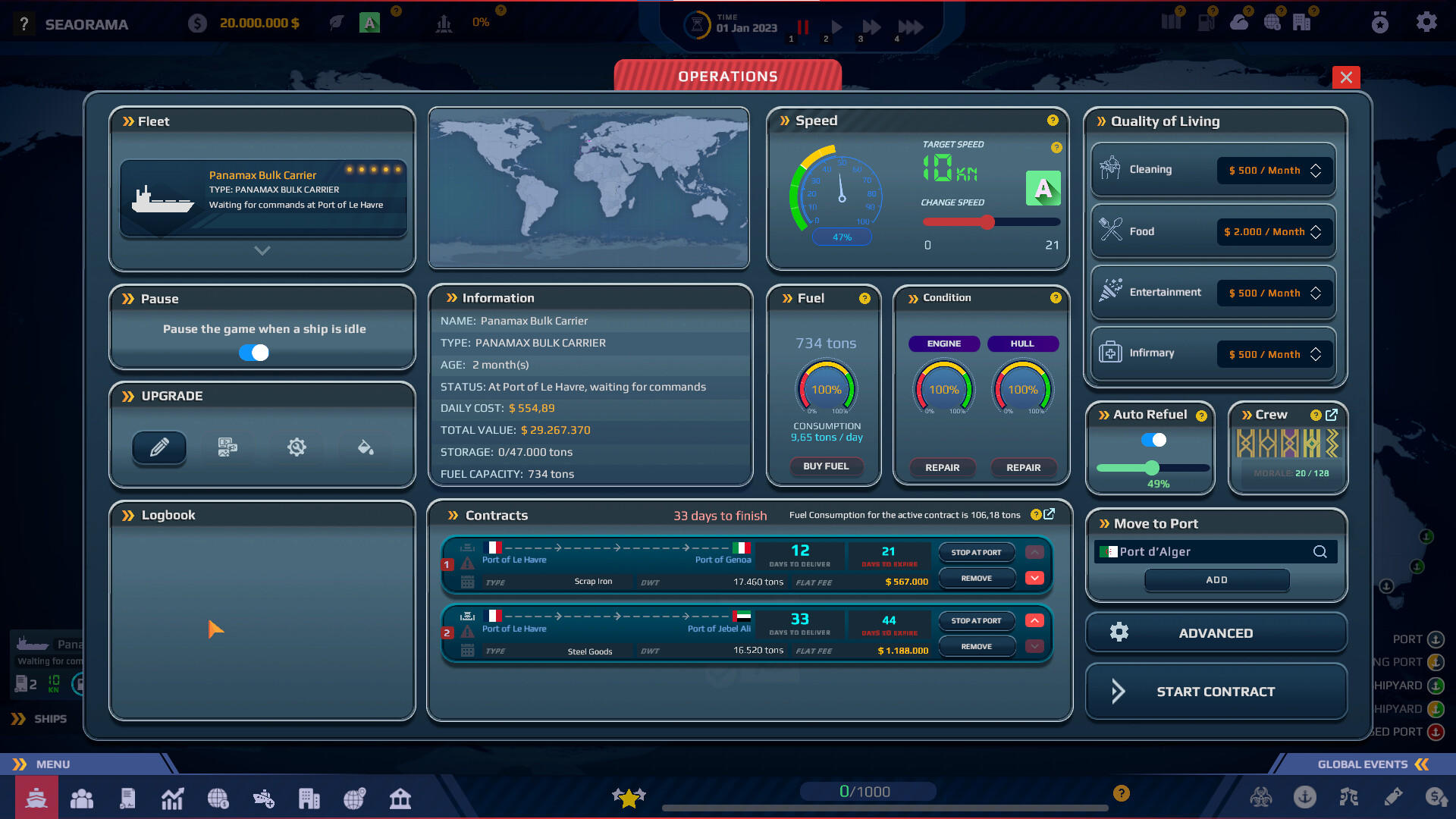
Task: Click the Global Events icon on taskbar
Action: (x=1370, y=763)
